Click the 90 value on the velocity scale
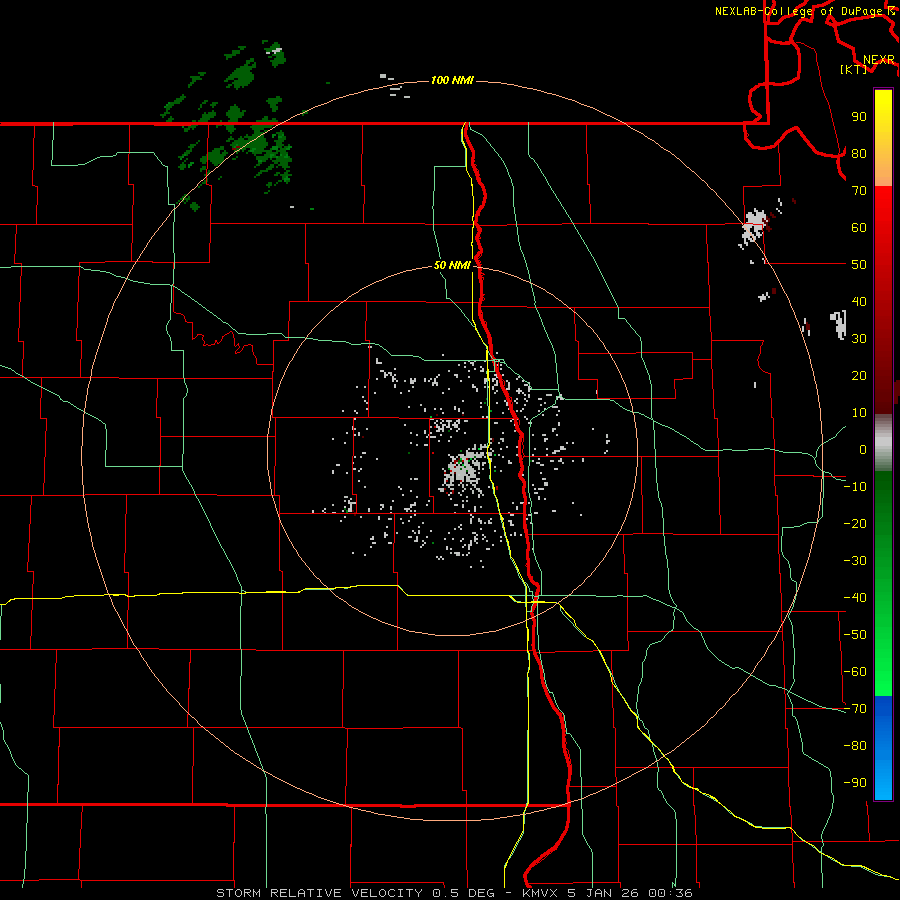 859,117
